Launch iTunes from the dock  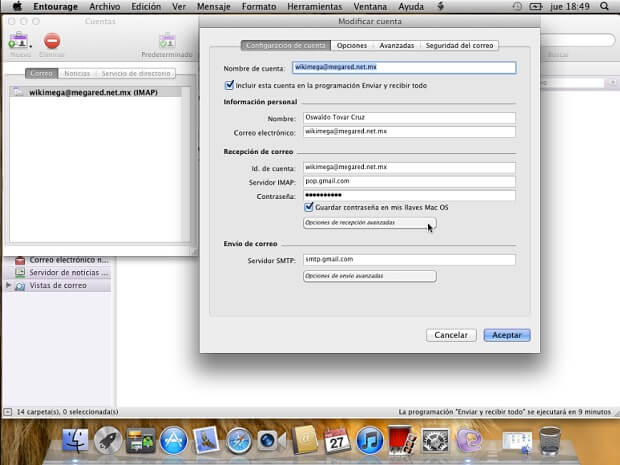pyautogui.click(x=369, y=440)
